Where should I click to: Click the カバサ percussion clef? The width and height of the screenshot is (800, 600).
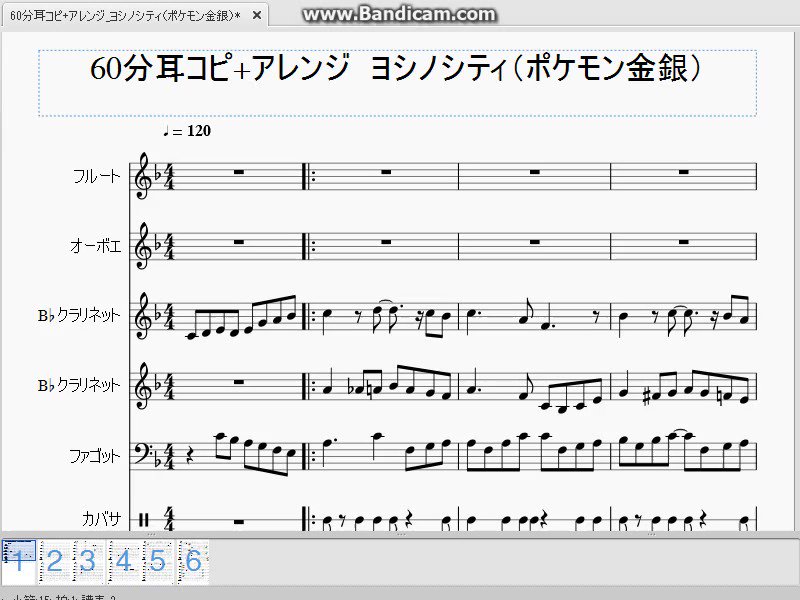tap(143, 520)
